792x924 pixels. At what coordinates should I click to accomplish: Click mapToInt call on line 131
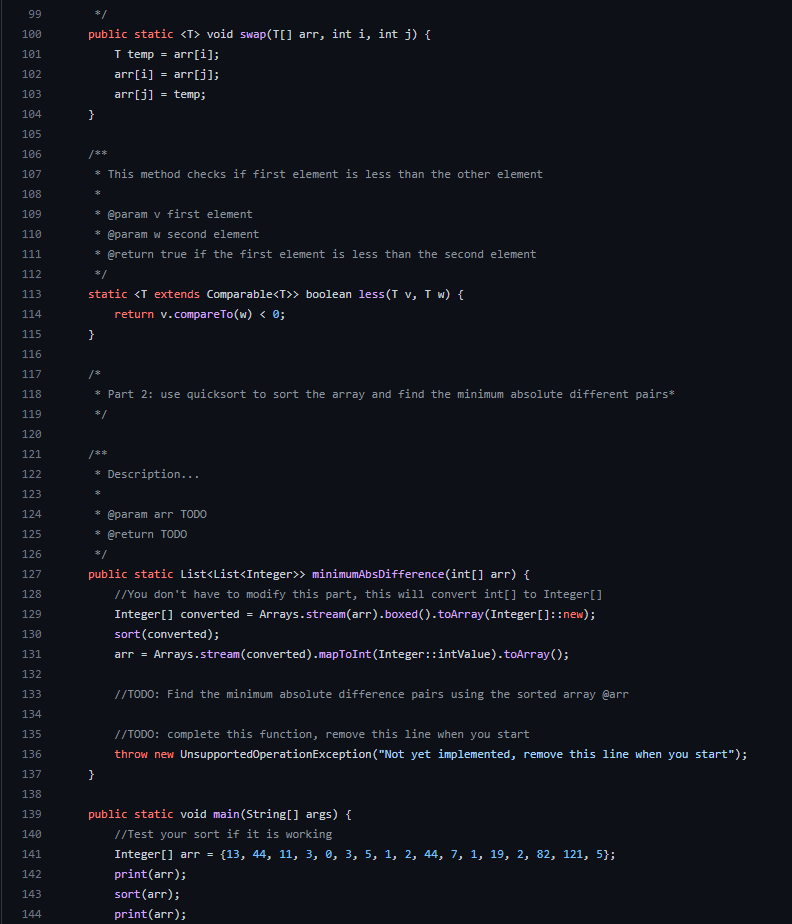click(345, 654)
